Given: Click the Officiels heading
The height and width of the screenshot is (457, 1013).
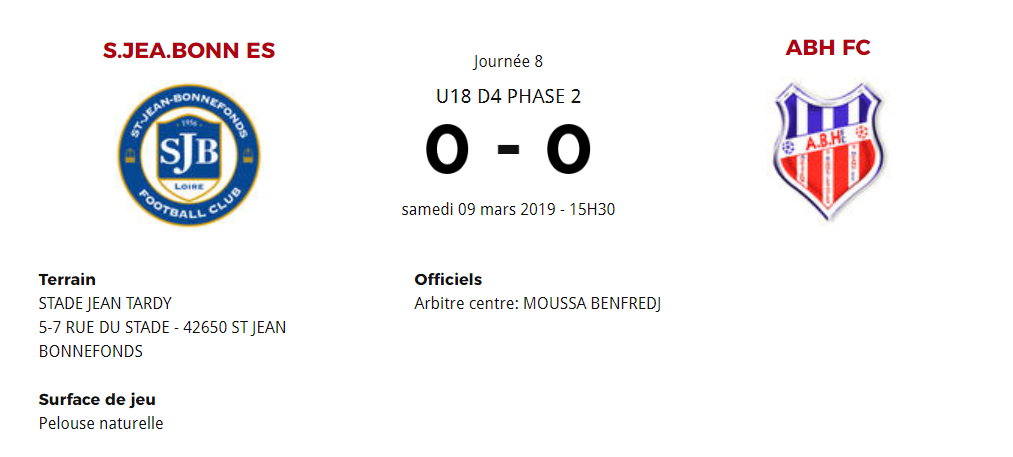Looking at the screenshot, I should click(448, 280).
